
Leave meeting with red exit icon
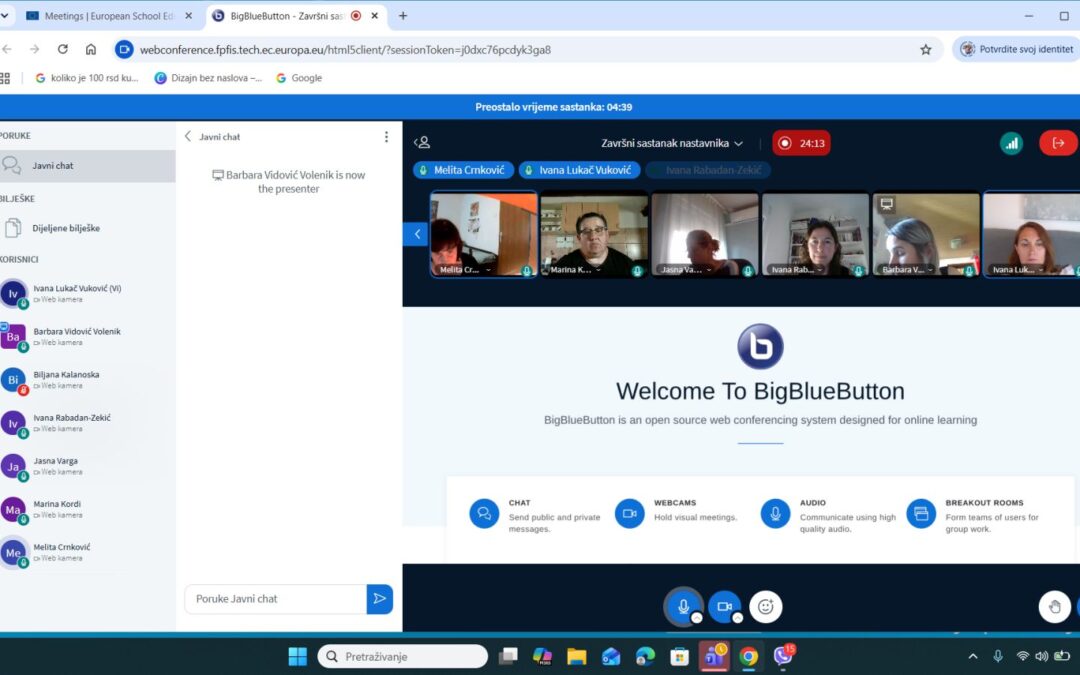pos(1058,143)
